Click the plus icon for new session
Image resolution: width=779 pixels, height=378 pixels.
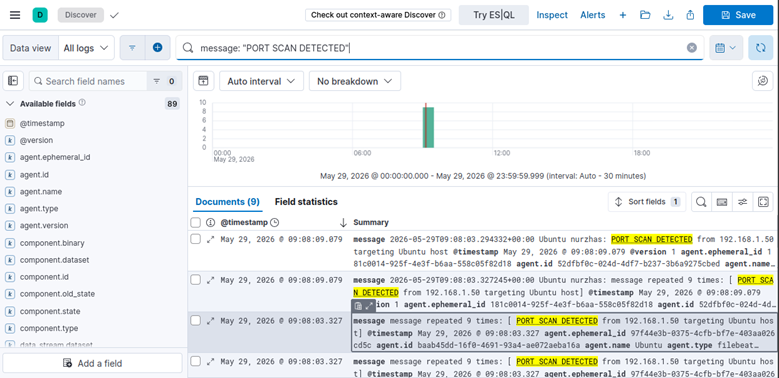pos(623,15)
